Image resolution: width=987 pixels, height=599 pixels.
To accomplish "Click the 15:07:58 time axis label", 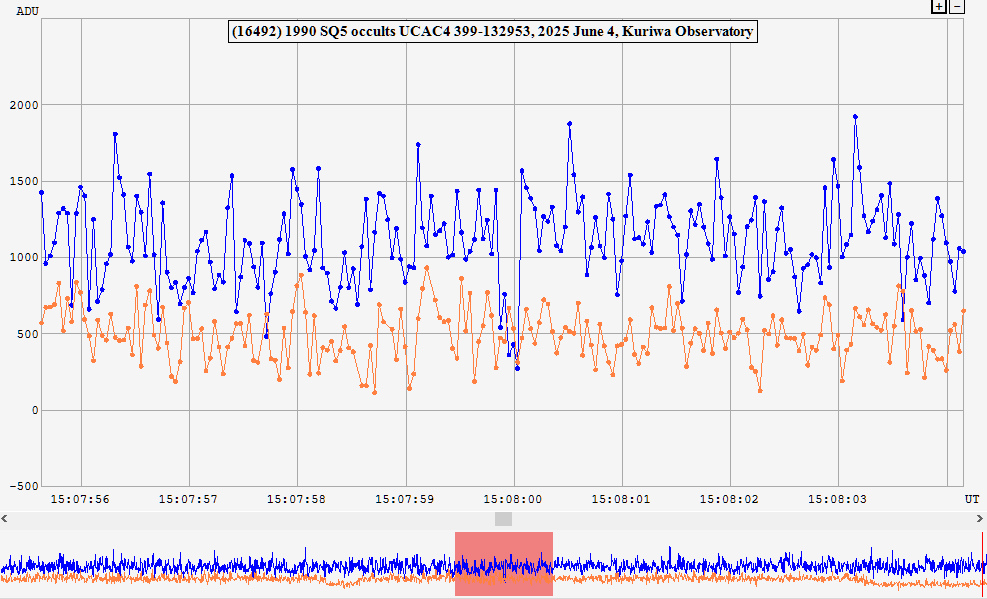I will pyautogui.click(x=296, y=498).
